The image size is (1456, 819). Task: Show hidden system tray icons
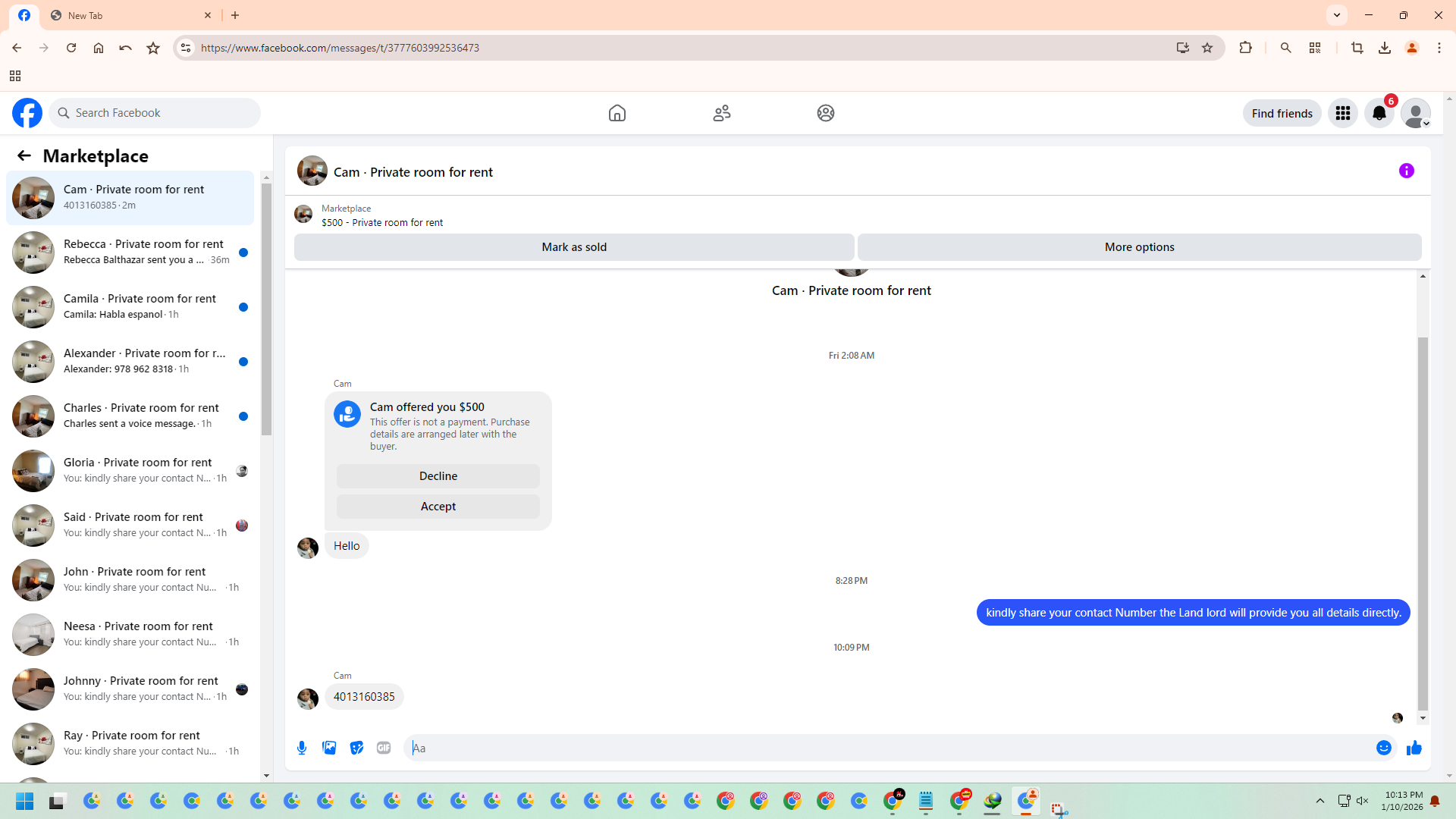[1320, 801]
